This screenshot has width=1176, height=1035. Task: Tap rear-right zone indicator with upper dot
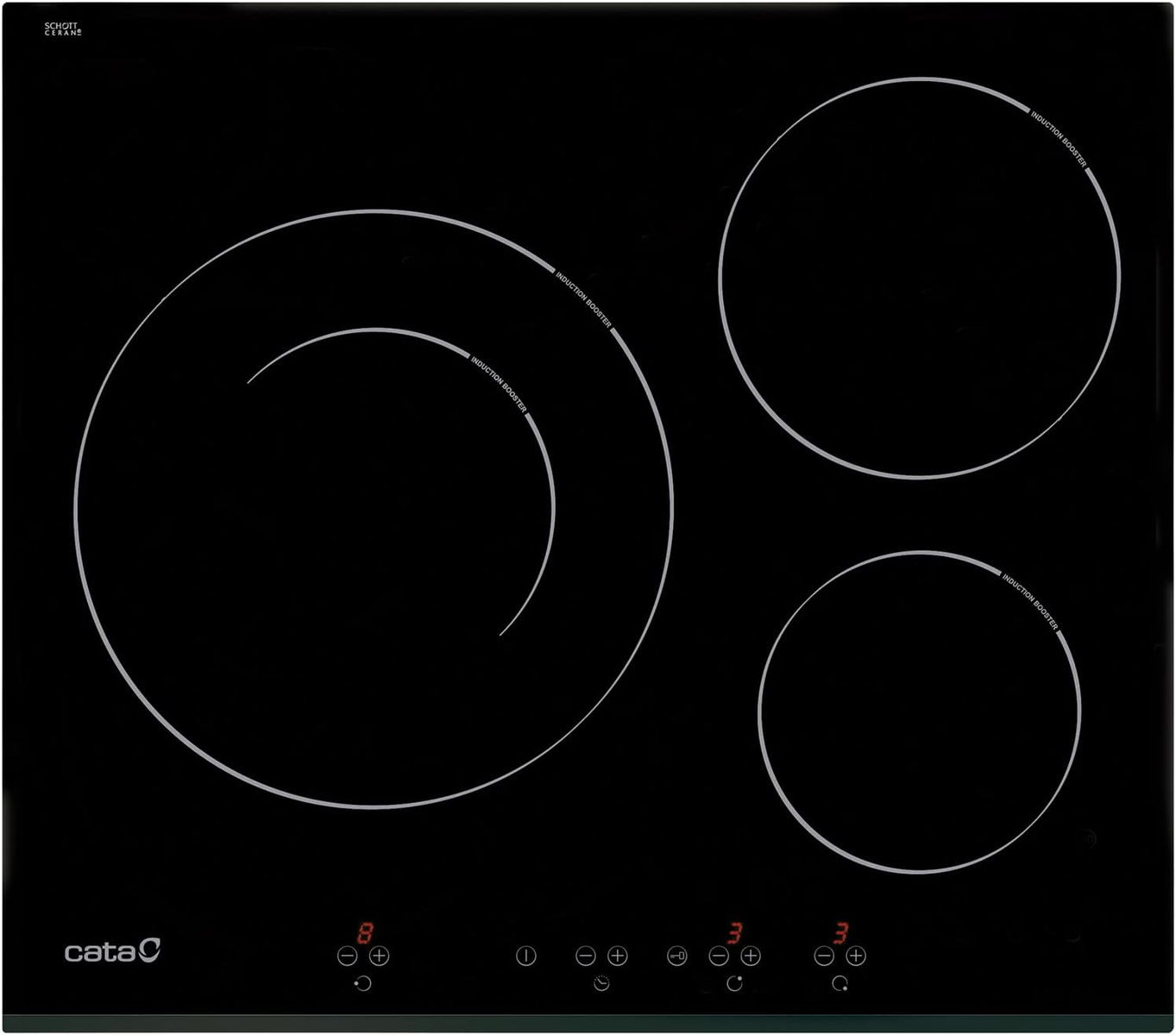click(735, 983)
